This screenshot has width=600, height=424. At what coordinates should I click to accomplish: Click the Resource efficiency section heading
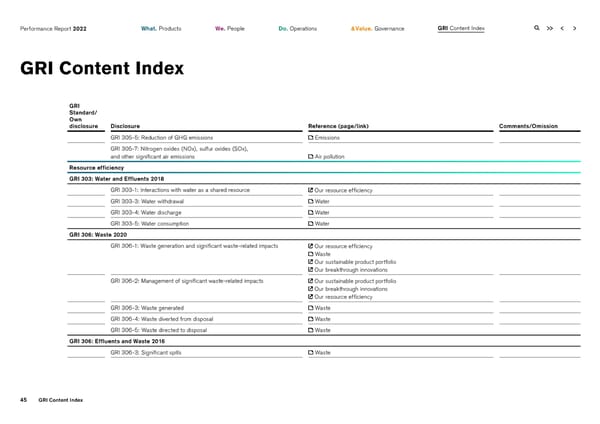[x=96, y=168]
